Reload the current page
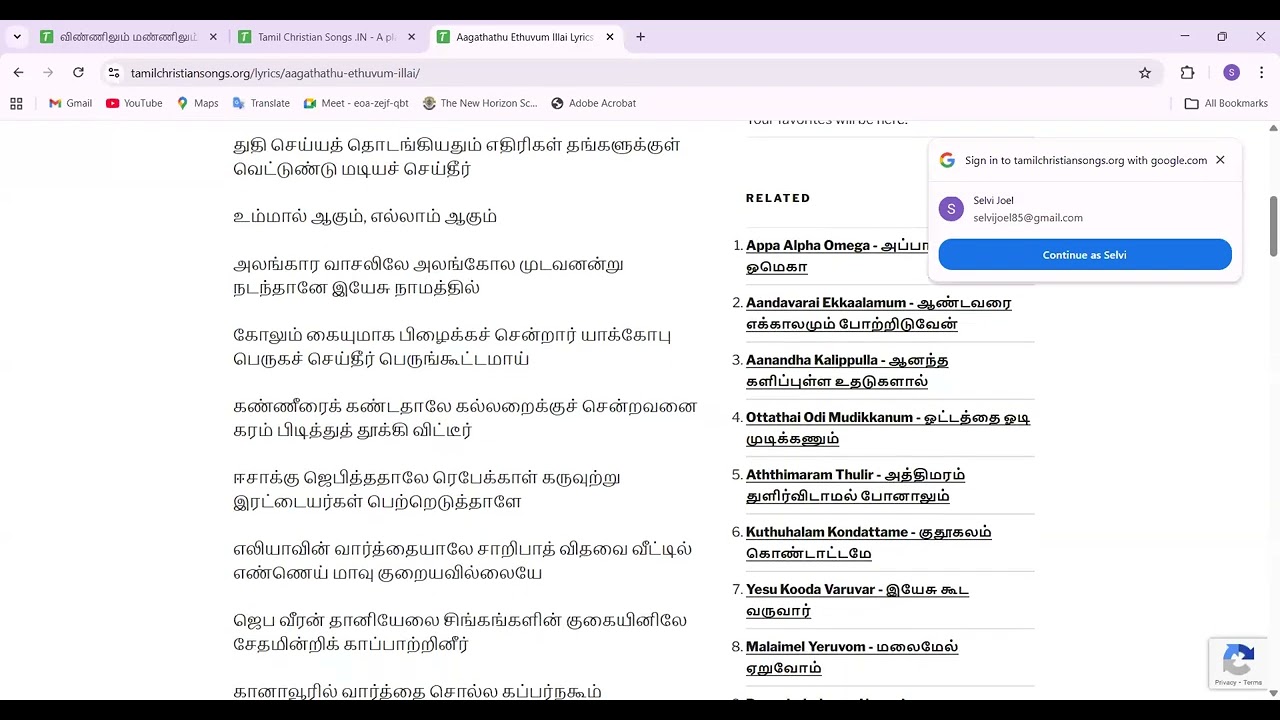Image resolution: width=1280 pixels, height=720 pixels. coord(78,73)
